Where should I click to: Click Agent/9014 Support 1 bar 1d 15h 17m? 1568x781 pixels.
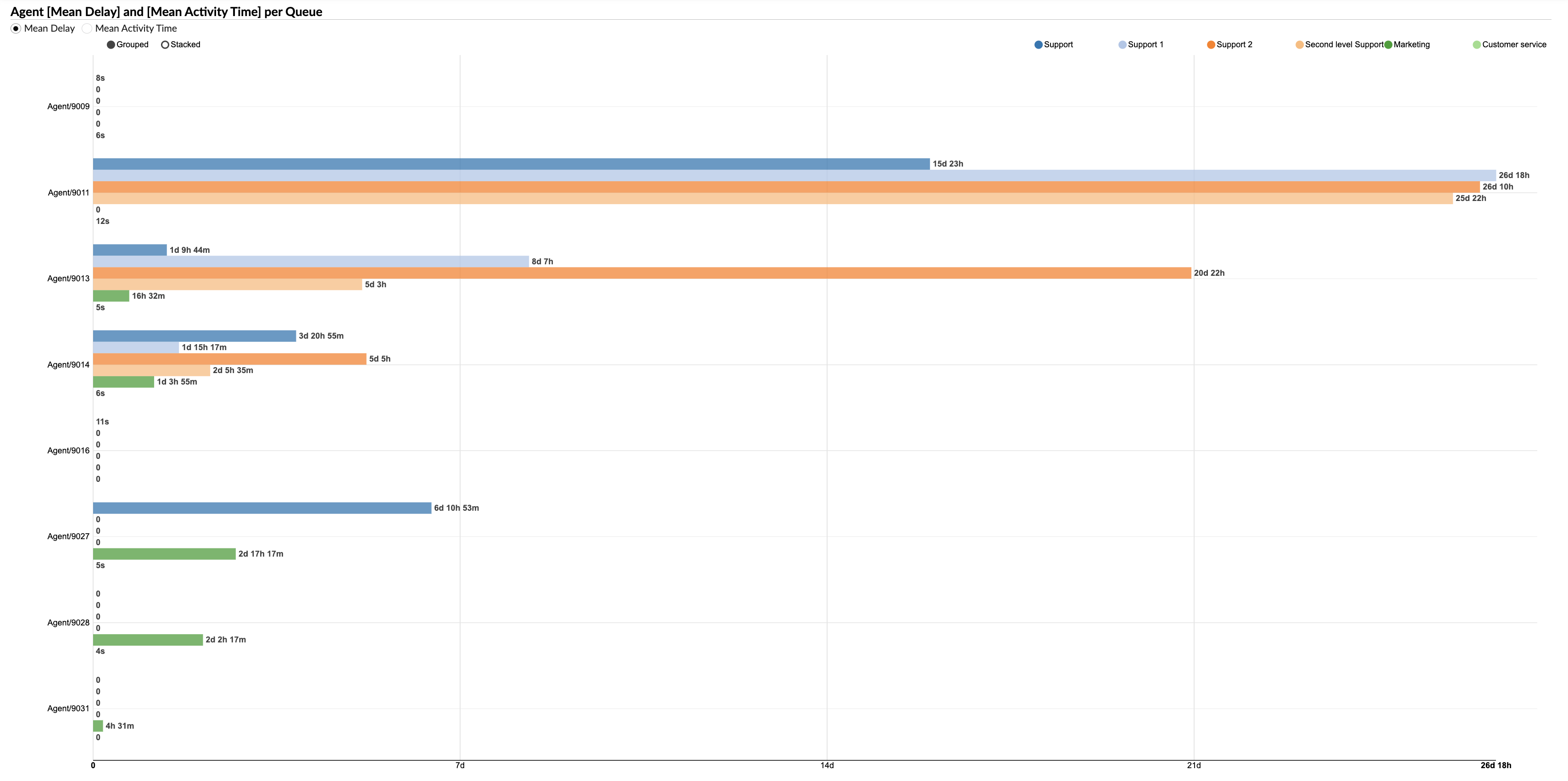[x=136, y=347]
